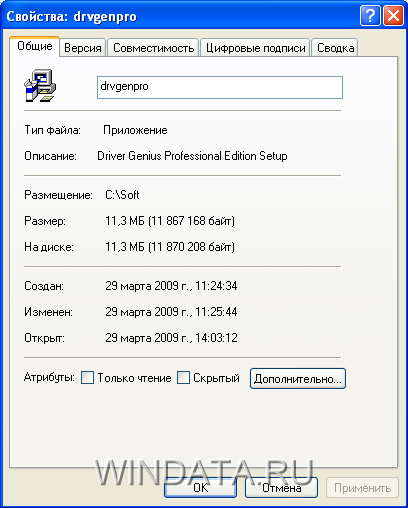Click the 11 867 168 байт size value
The height and width of the screenshot is (508, 408).
(x=191, y=221)
